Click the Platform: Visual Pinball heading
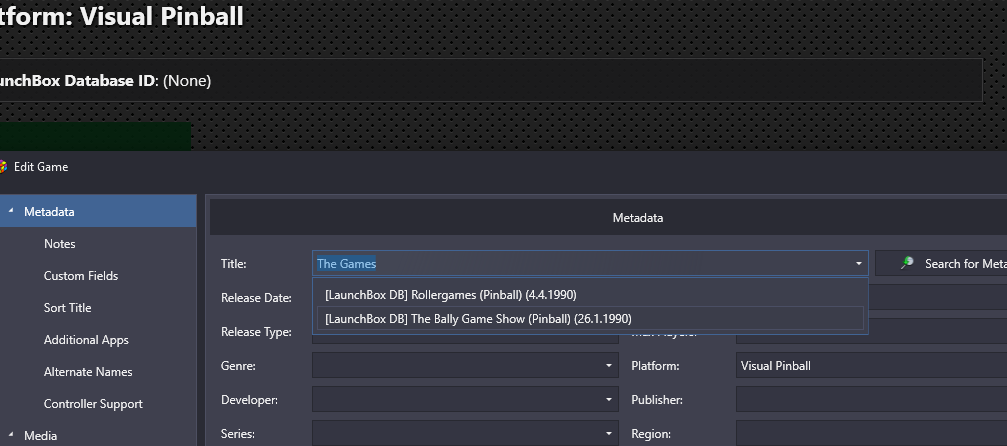 122,16
